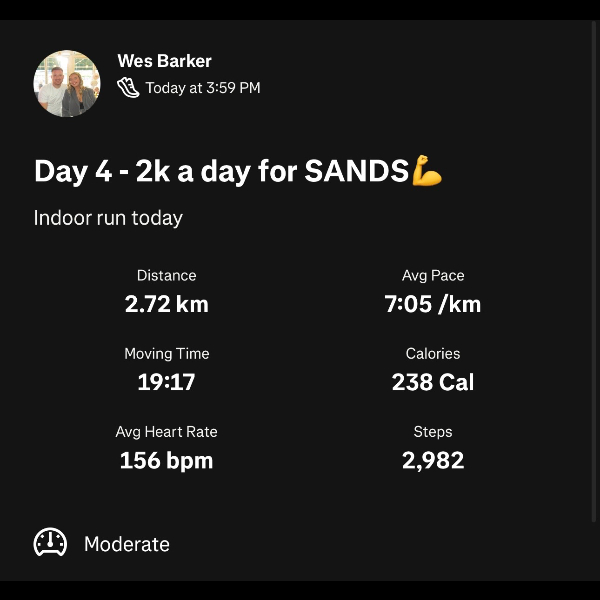Select the 156 bpm heart rate value

pos(166,461)
